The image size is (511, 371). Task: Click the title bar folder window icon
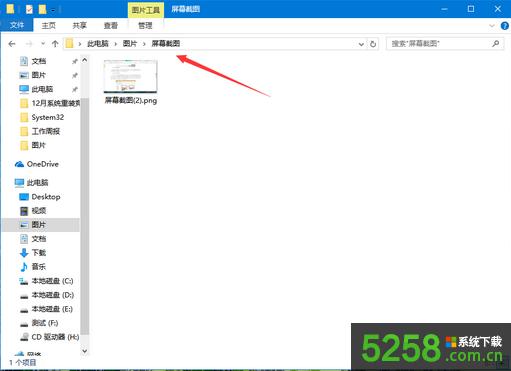click(10, 9)
